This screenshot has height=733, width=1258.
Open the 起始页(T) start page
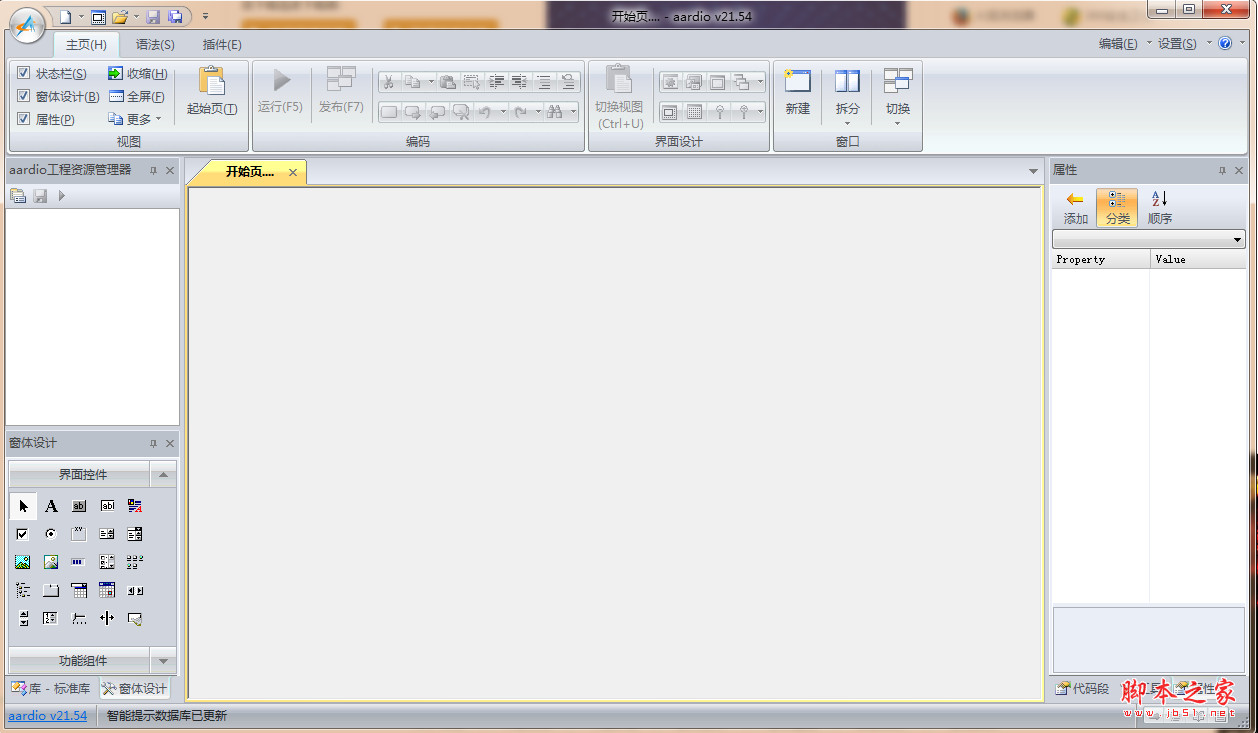click(x=212, y=92)
